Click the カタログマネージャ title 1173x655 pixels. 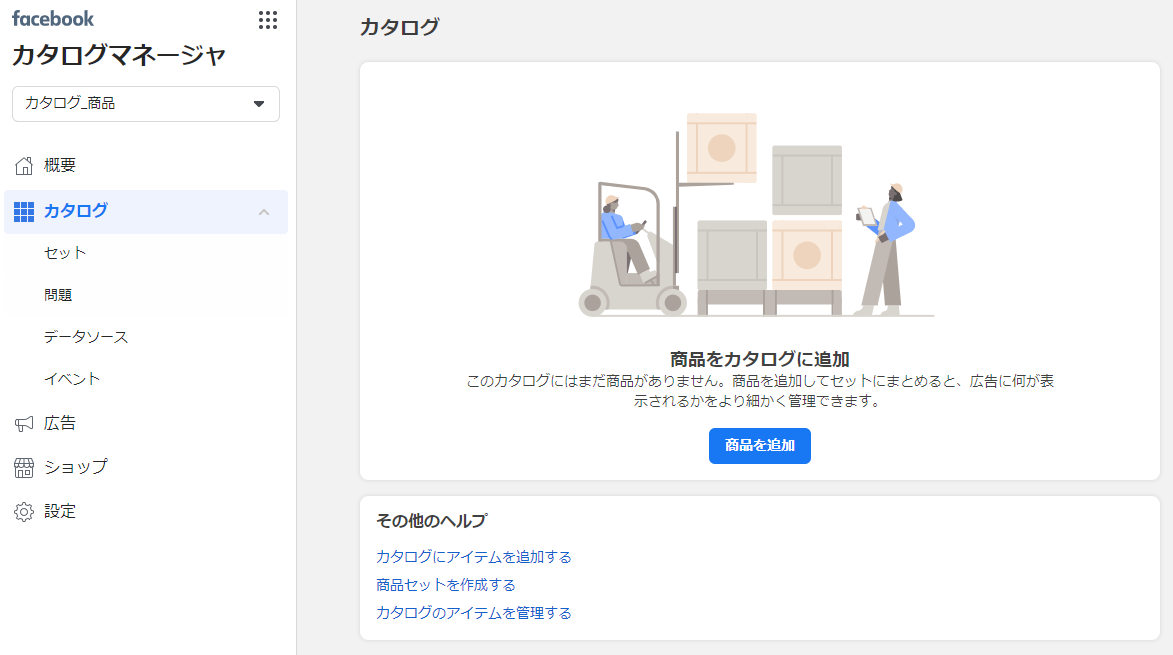click(x=119, y=55)
